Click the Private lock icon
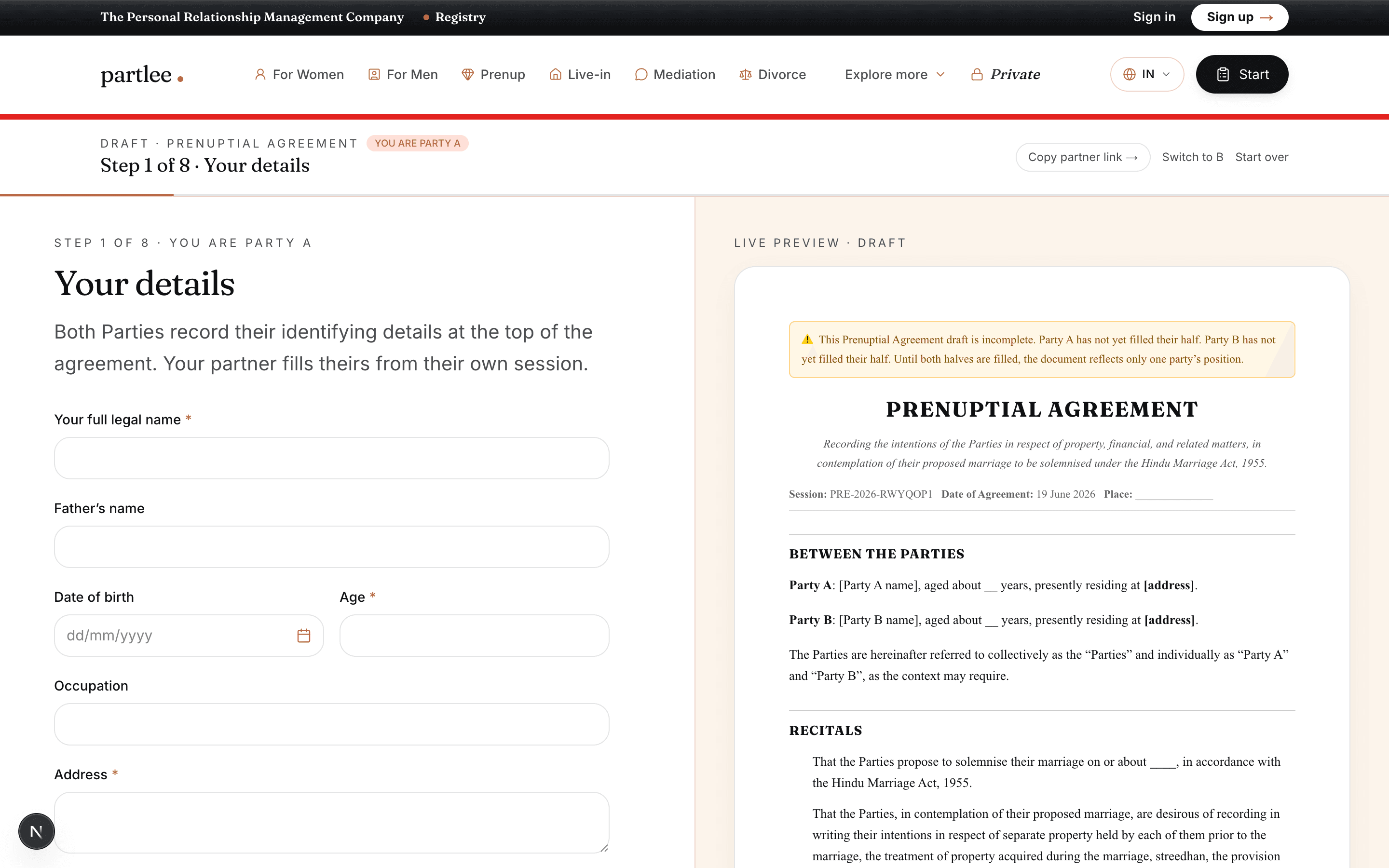Screen dimensions: 1389x868 (x=976, y=75)
